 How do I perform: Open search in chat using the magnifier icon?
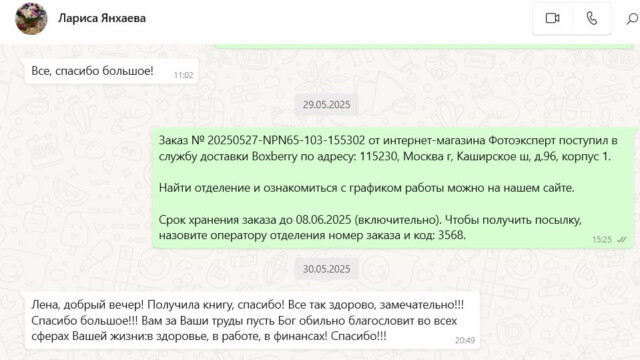[632, 19]
